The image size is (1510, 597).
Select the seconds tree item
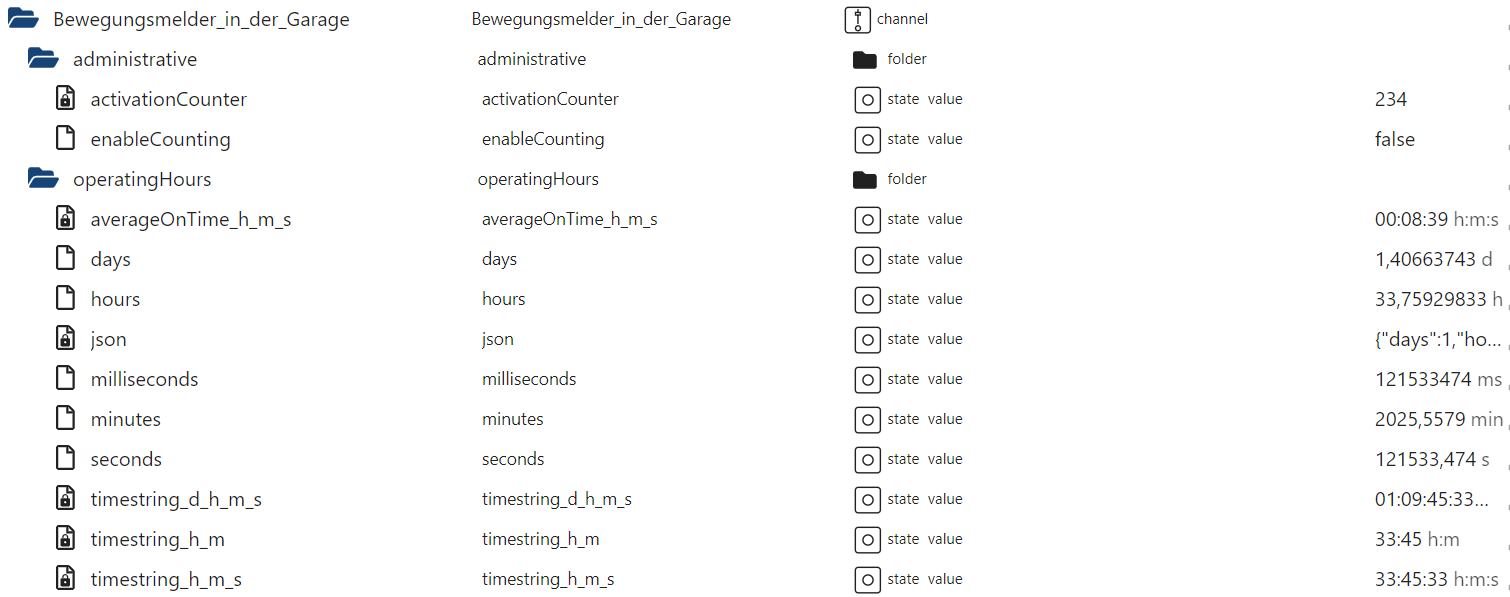click(126, 459)
